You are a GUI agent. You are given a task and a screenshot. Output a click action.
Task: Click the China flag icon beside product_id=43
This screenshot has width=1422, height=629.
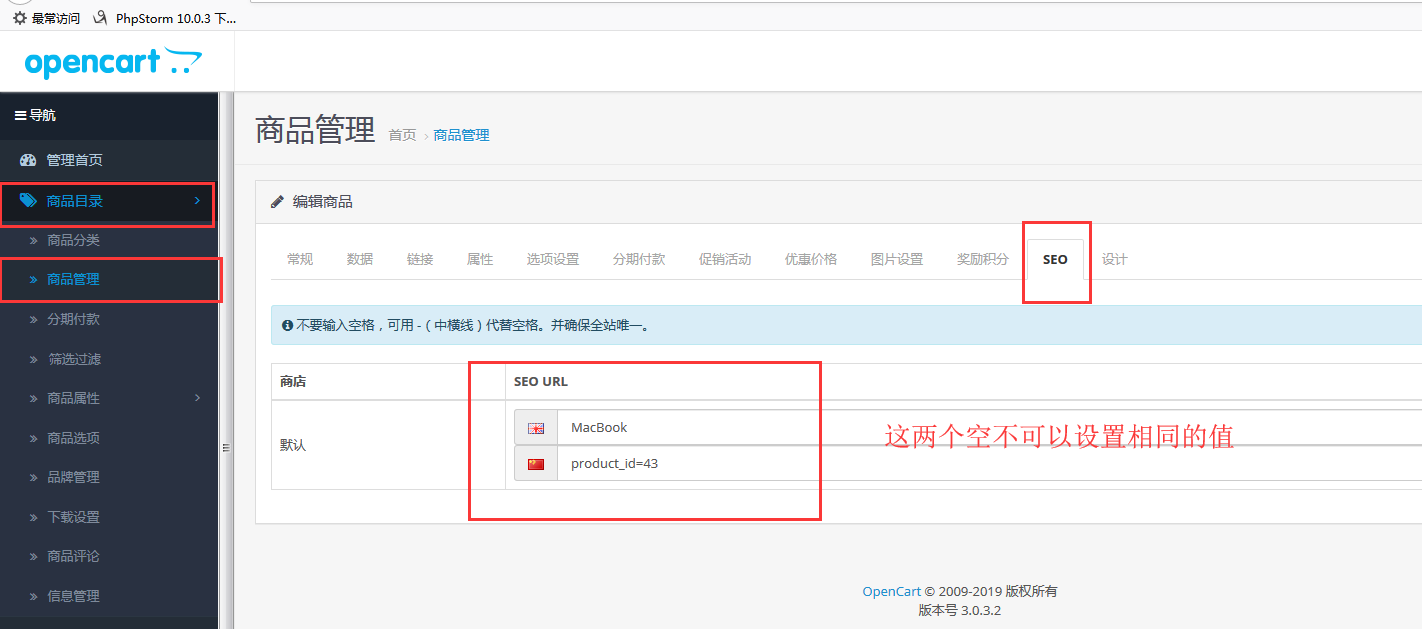536,464
